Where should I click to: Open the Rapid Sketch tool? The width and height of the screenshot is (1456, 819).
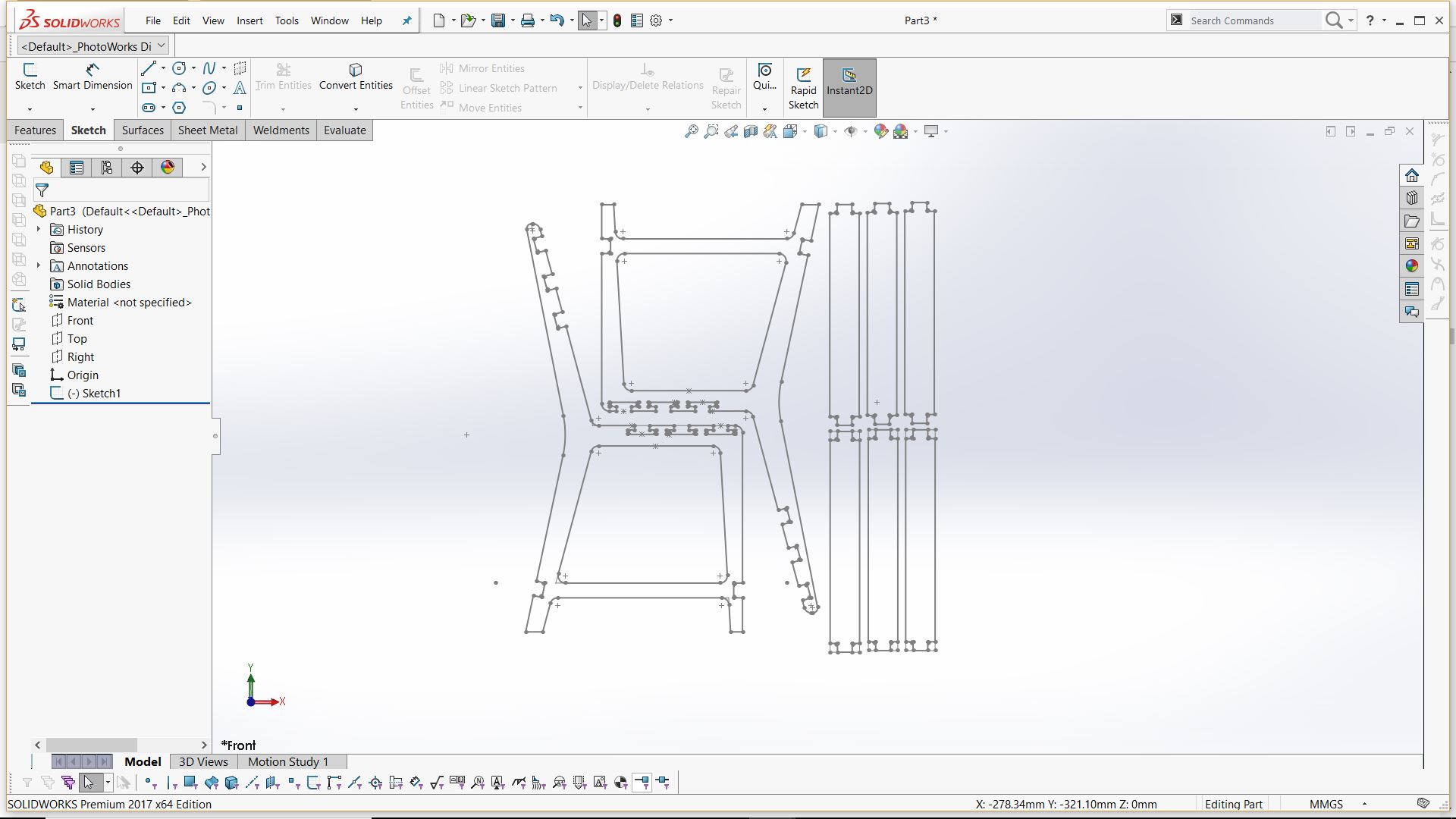tap(803, 88)
